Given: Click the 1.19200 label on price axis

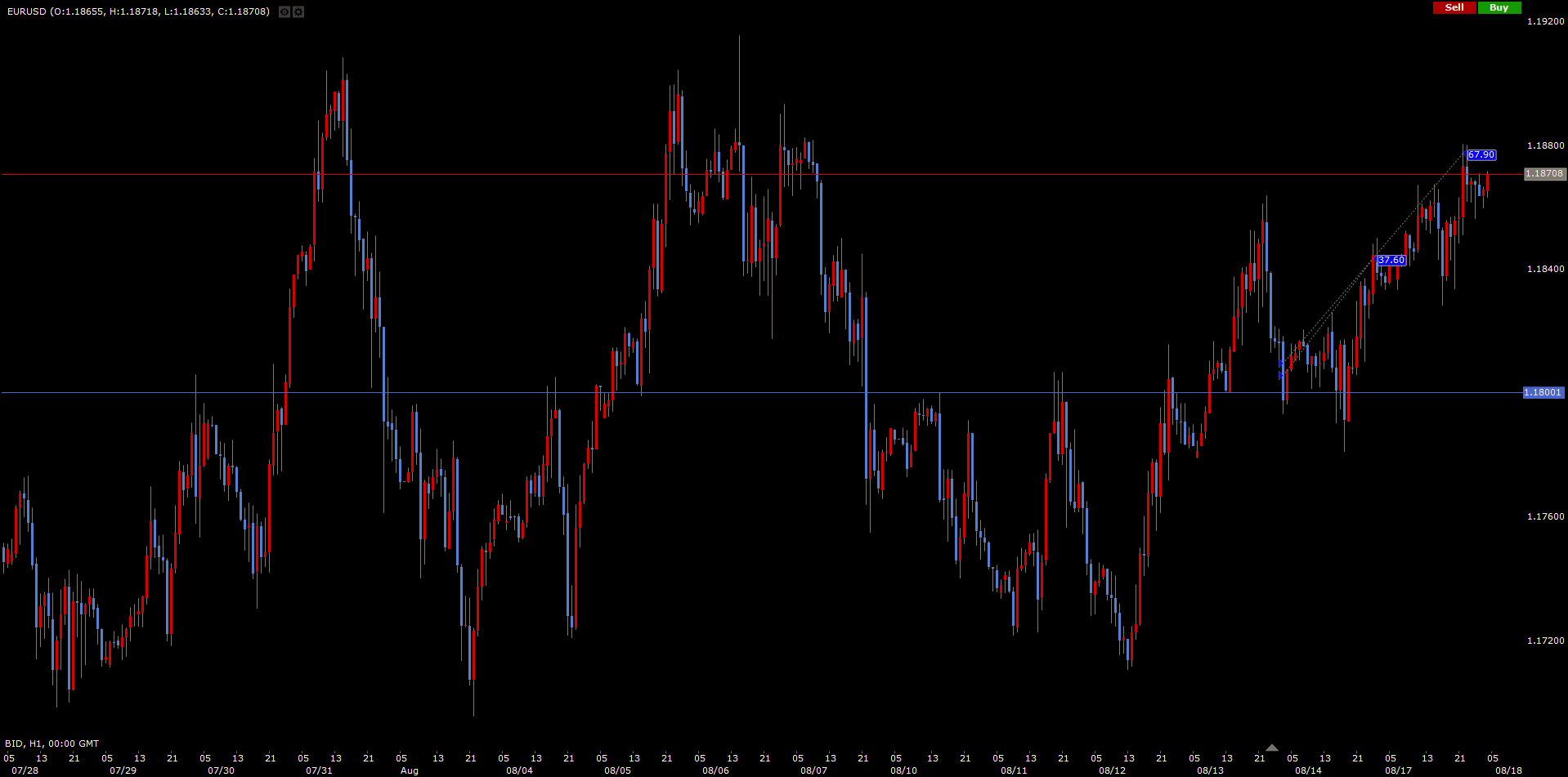Looking at the screenshot, I should tap(1545, 22).
